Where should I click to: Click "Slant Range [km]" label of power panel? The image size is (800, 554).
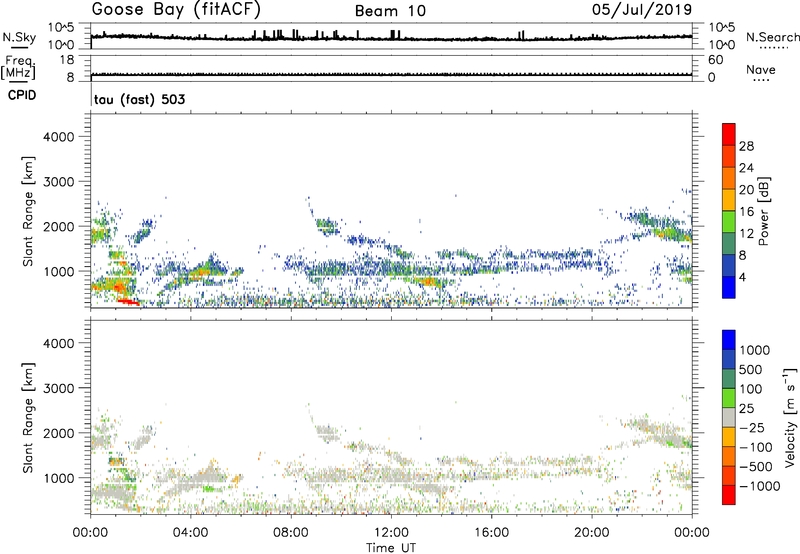(28, 211)
